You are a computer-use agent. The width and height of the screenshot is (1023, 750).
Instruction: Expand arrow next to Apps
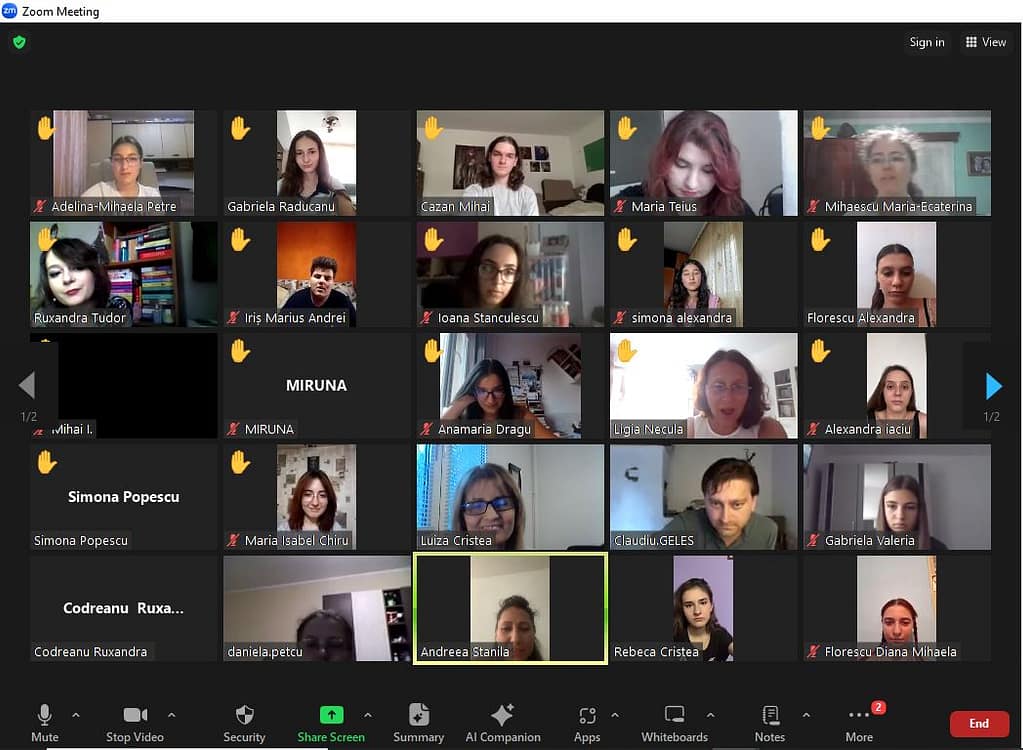(615, 715)
